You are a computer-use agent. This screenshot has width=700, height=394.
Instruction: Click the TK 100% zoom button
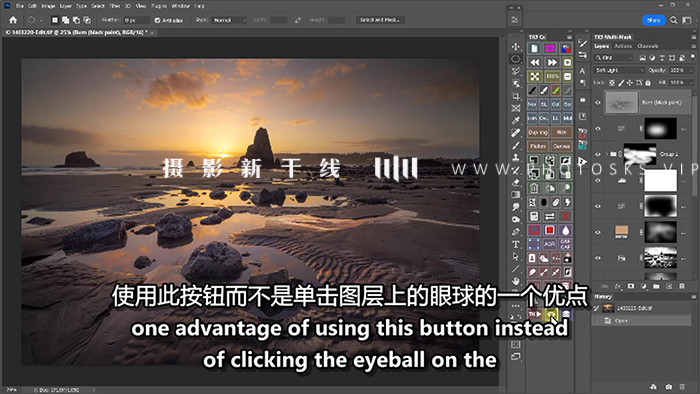tap(552, 76)
